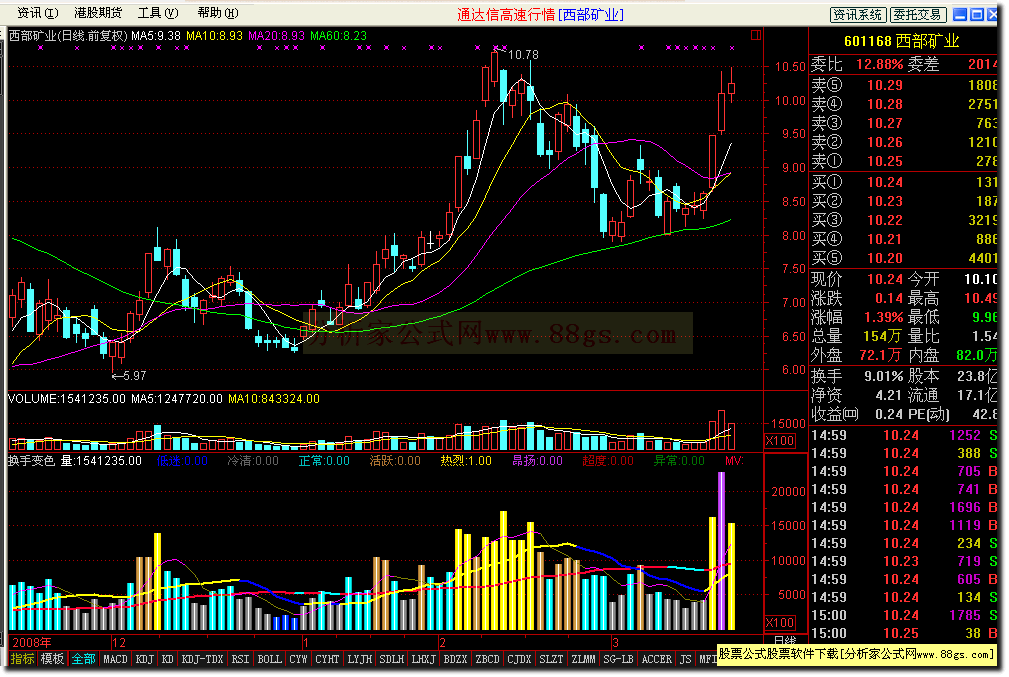Click the X100 label in turnover indicator panel
Screen dimensions: 1009x677
[779, 623]
